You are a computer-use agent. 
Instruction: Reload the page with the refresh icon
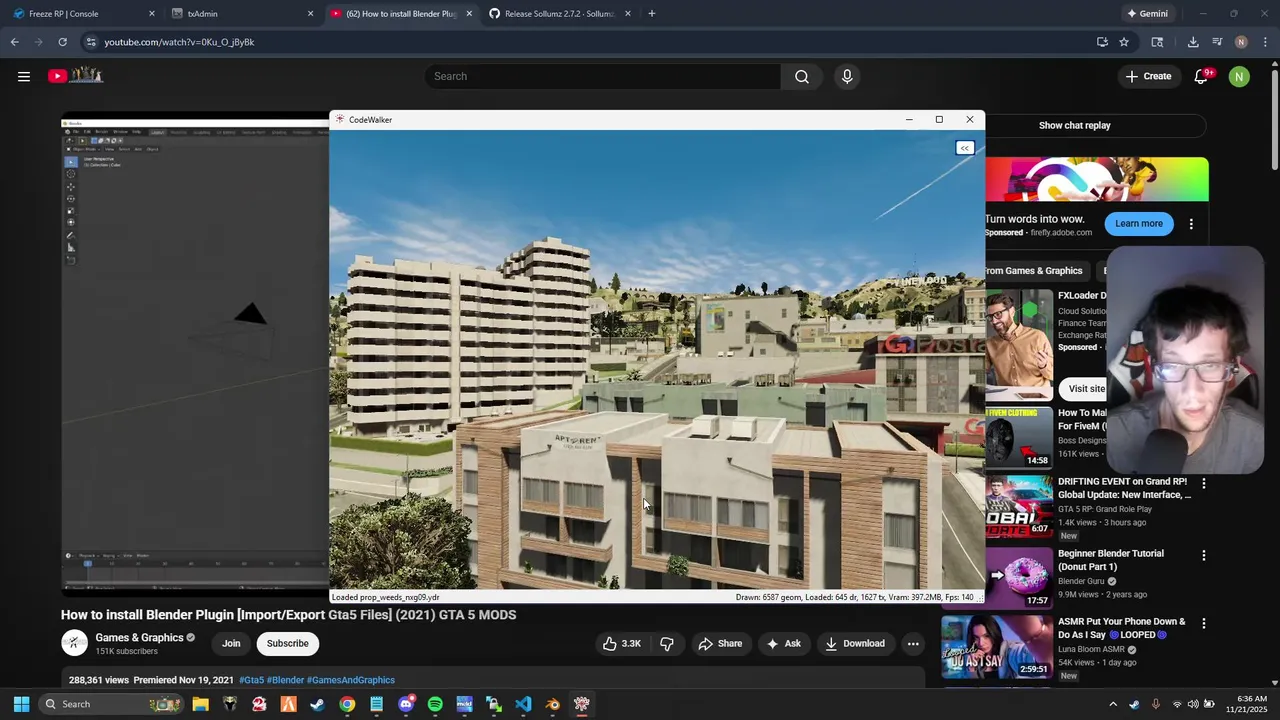point(62,42)
